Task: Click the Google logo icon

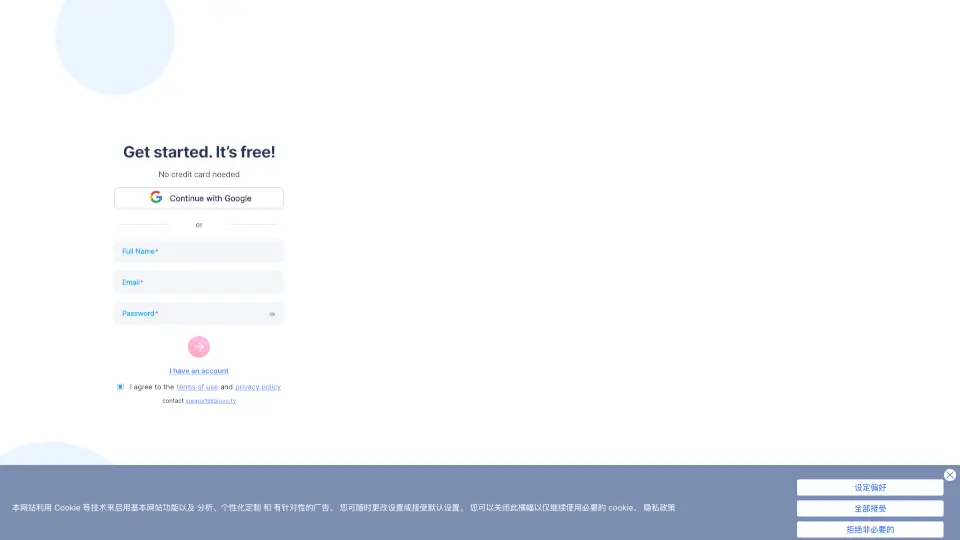Action: [156, 198]
